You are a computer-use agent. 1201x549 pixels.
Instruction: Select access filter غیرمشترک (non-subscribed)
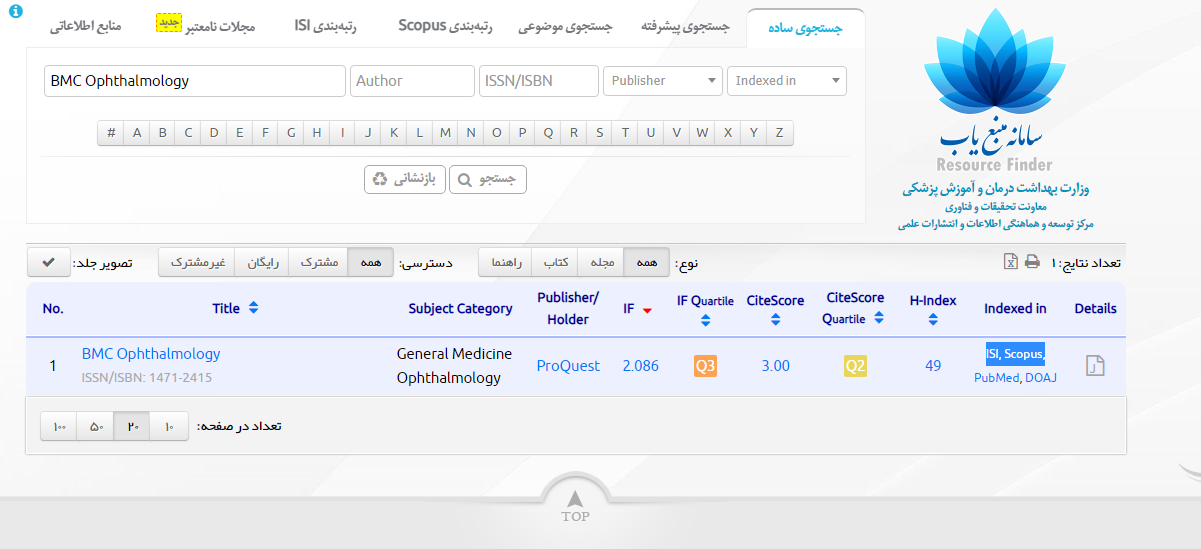click(x=197, y=262)
